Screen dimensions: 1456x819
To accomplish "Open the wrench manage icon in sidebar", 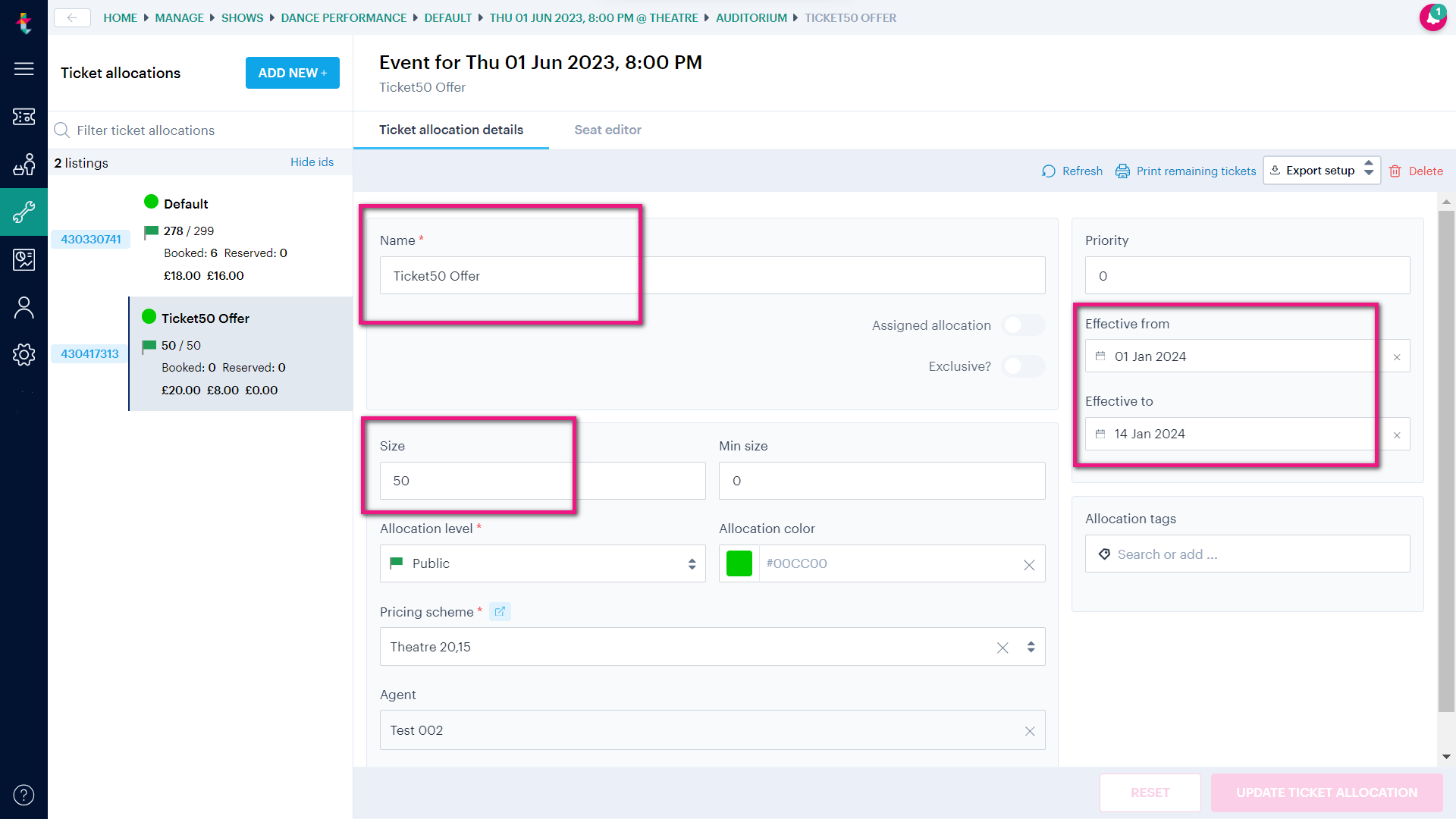I will [x=24, y=212].
